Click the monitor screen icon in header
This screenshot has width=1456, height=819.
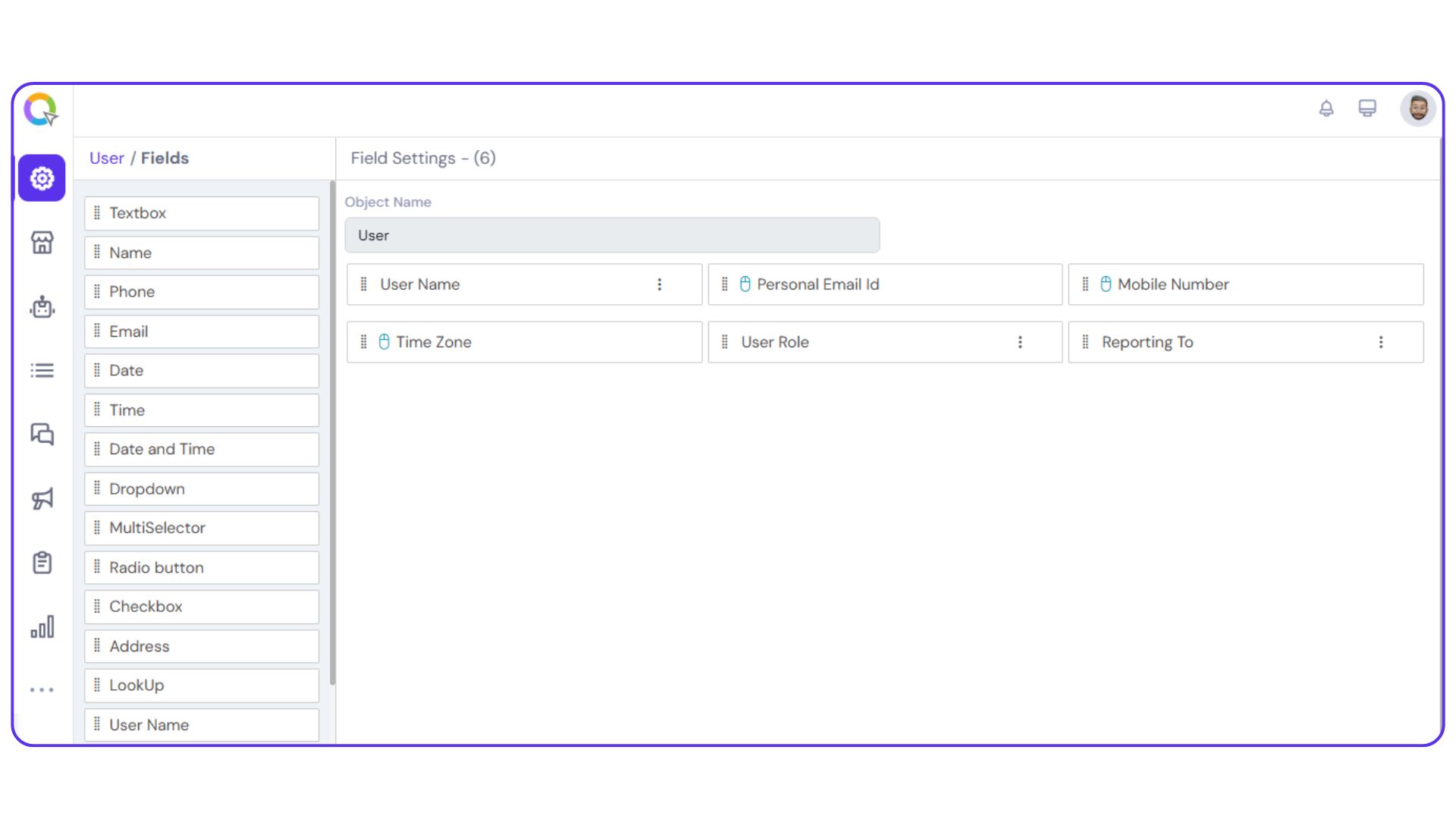click(x=1367, y=108)
